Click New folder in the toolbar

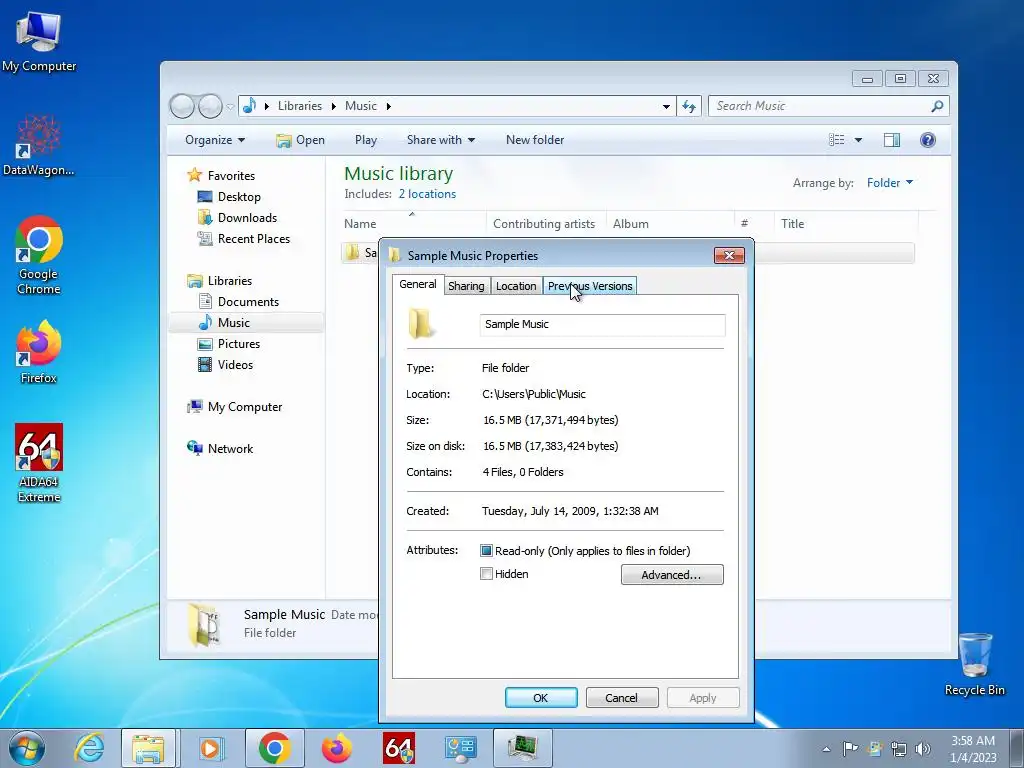tap(535, 140)
